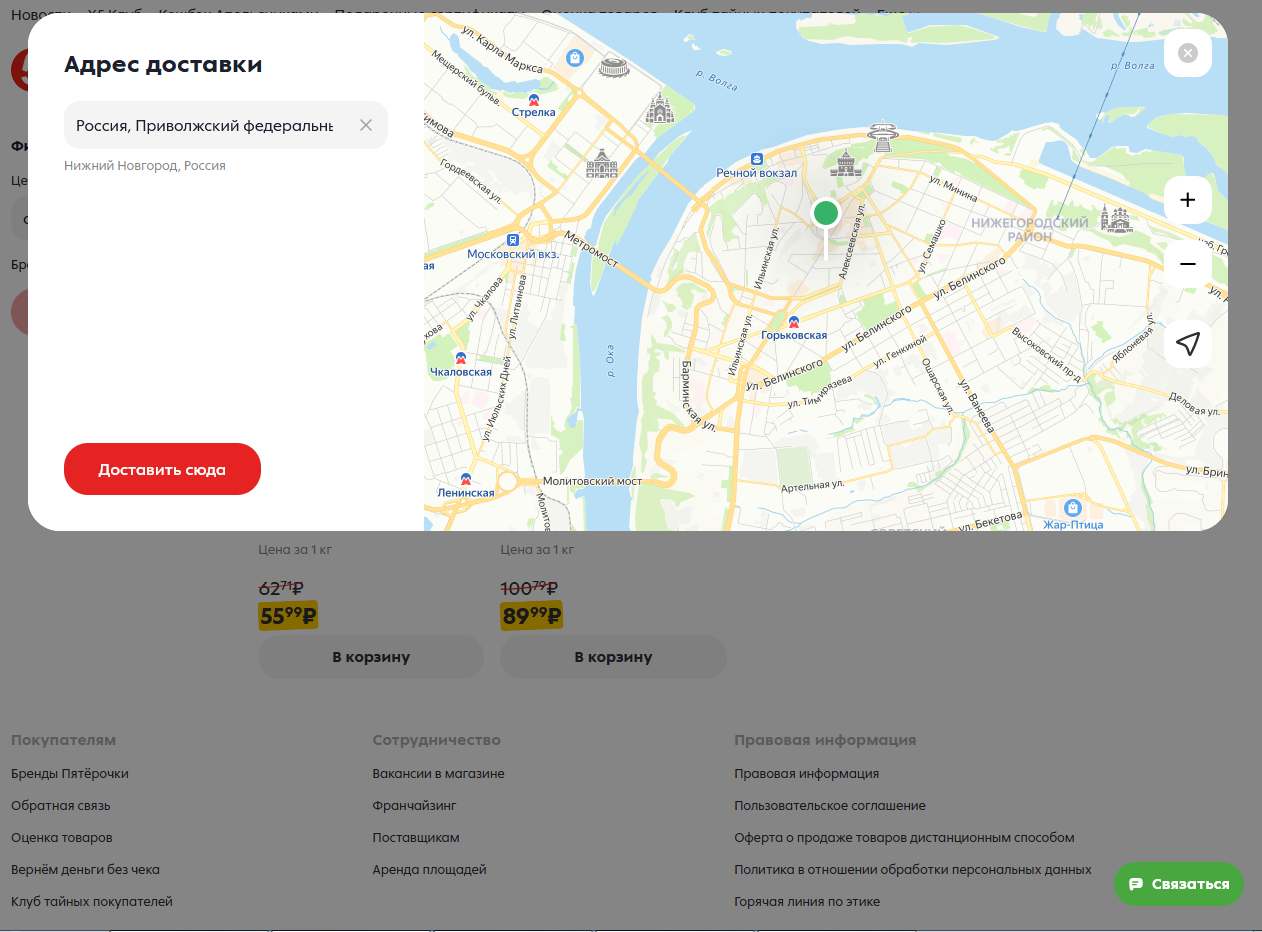The width and height of the screenshot is (1262, 932).
Task: Click the pavilion landmark icon on the Volga embankment
Action: 883,135
